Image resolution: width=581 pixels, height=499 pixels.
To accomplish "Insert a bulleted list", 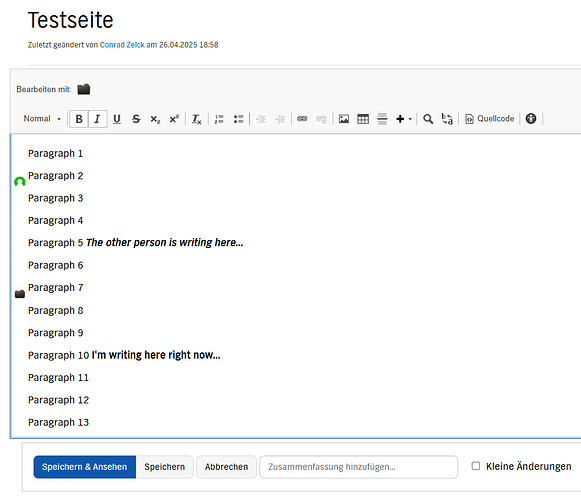I will click(239, 119).
